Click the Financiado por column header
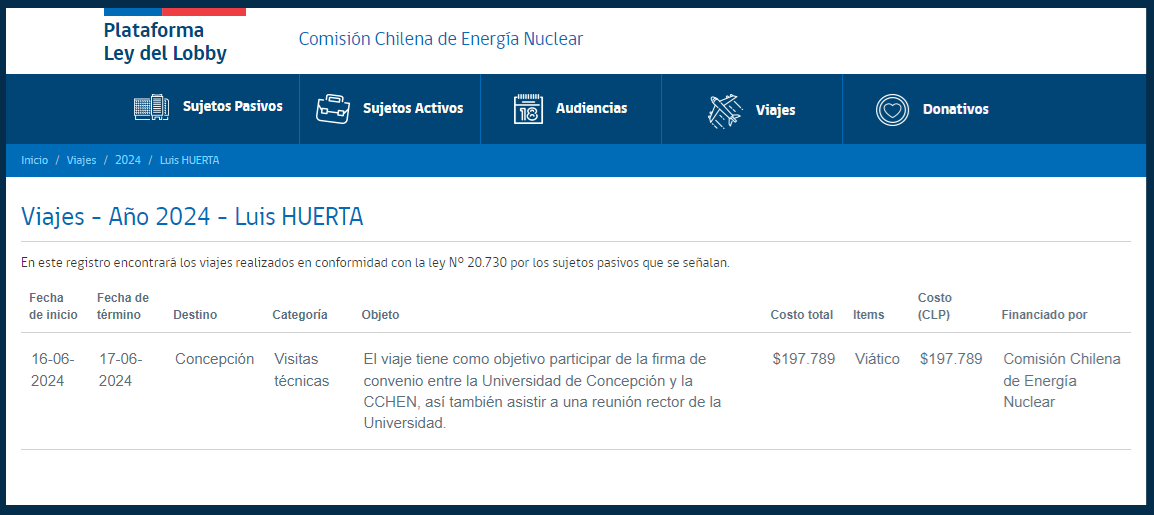1154x515 pixels. 1044,315
